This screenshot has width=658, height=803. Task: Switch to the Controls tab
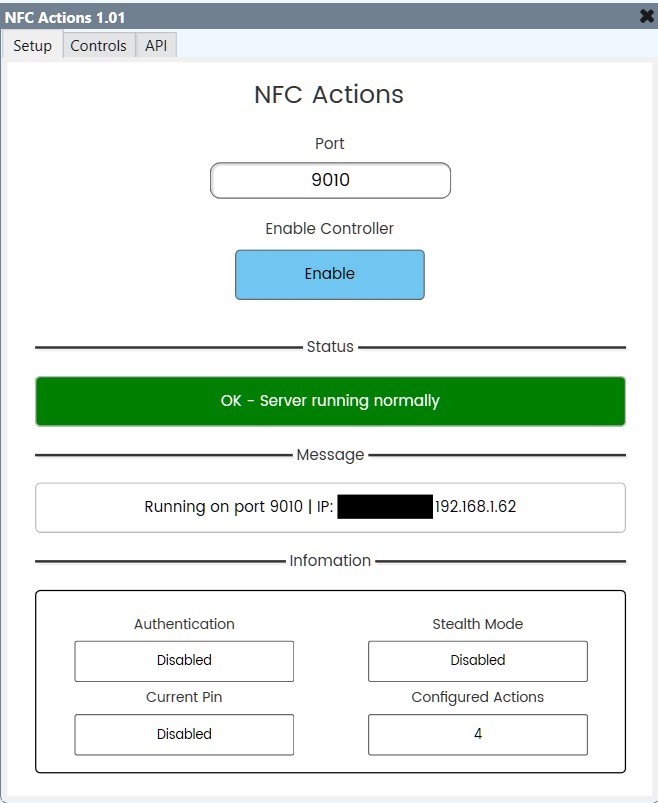pos(98,45)
